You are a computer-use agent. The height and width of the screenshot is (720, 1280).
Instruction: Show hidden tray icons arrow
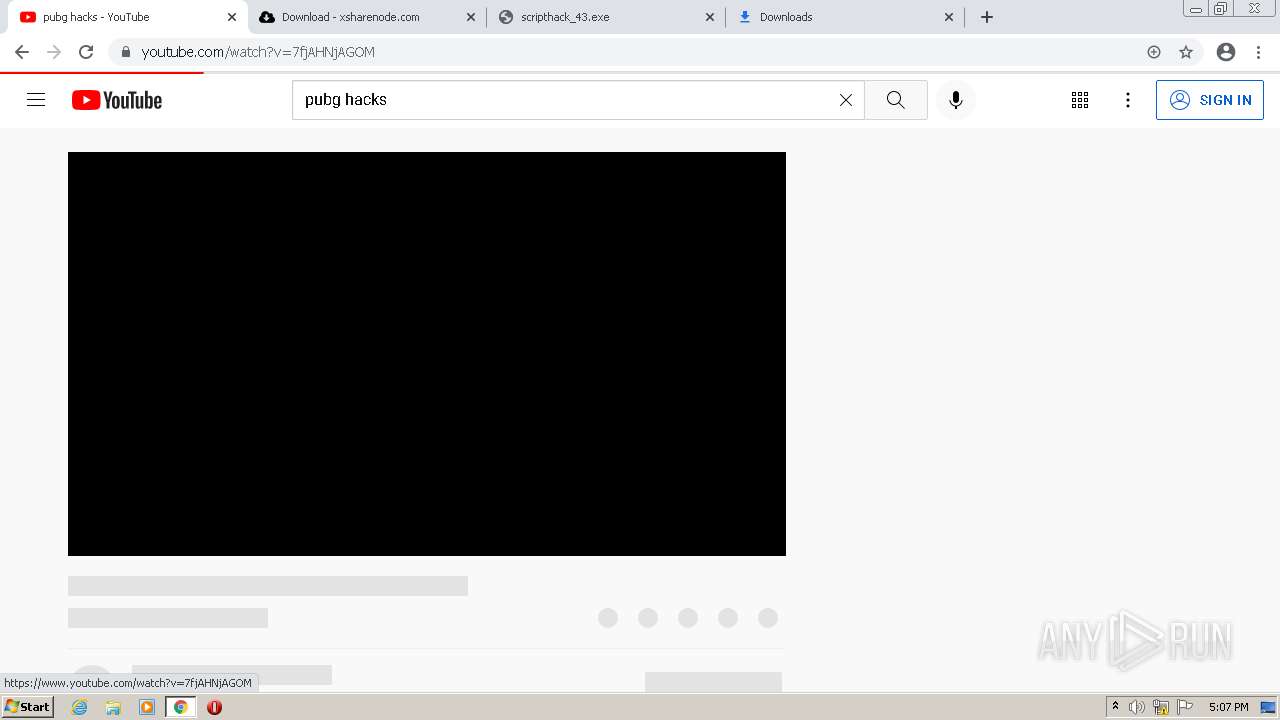click(1116, 707)
